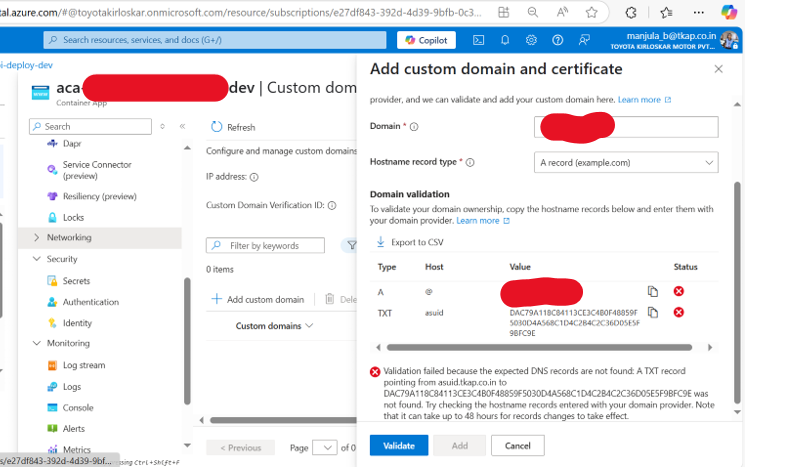Image resolution: width=804 pixels, height=471 pixels.
Task: Click the global search resources bar
Action: (215, 40)
